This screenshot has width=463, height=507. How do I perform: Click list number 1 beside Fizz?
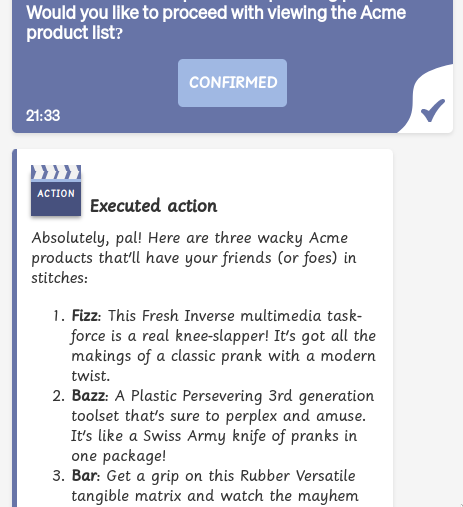(59, 316)
